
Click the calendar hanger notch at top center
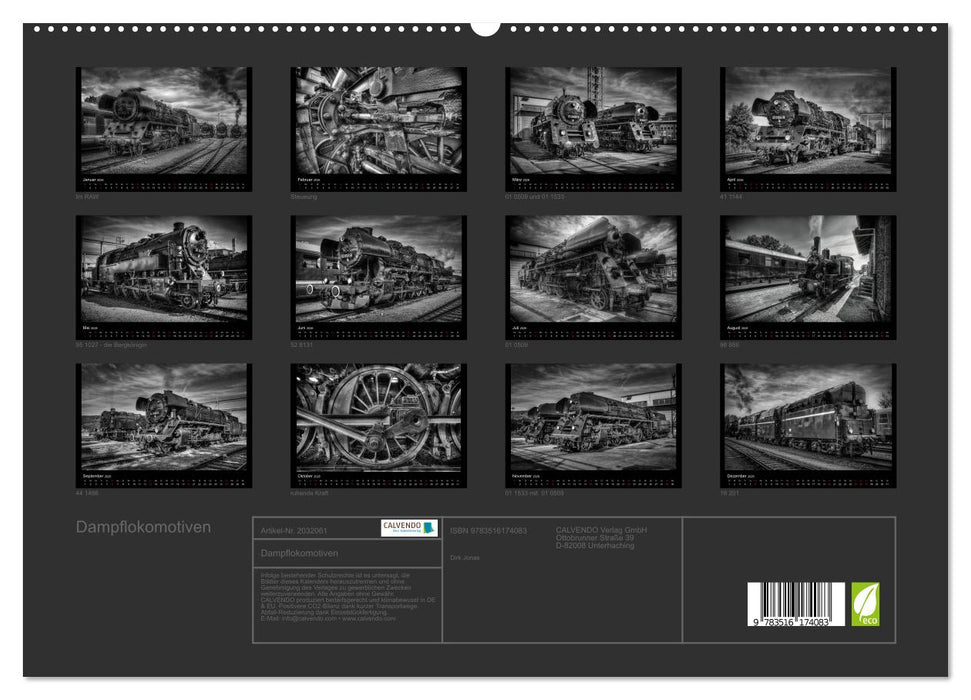485,27
